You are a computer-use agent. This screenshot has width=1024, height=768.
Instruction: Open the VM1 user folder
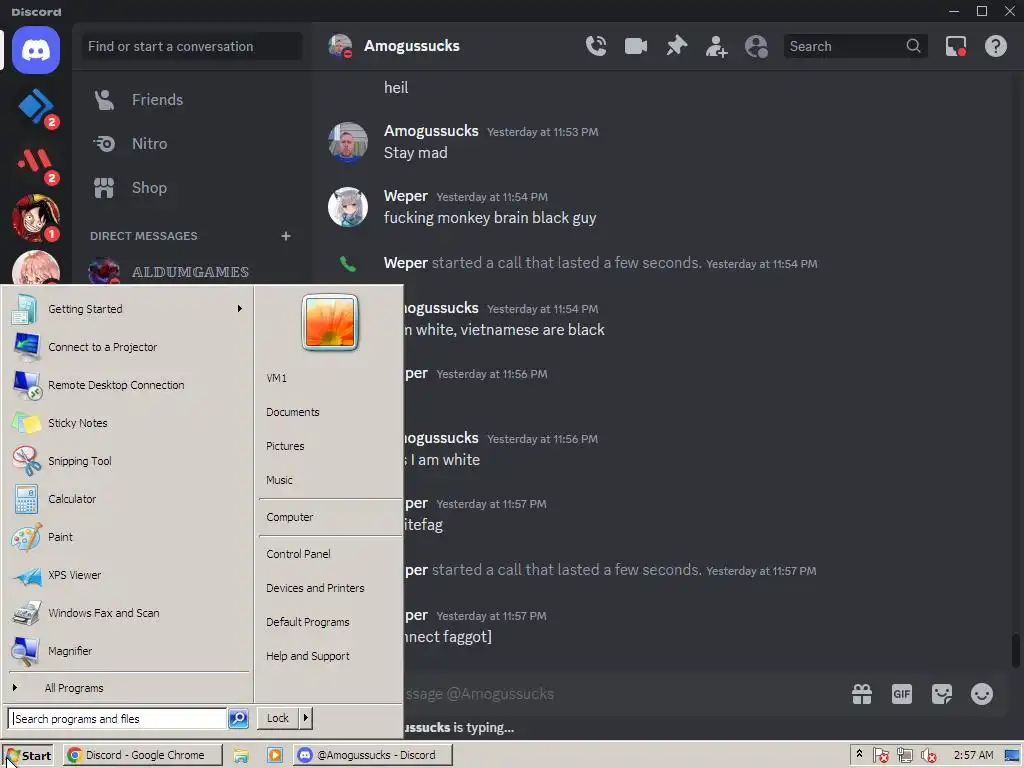(x=329, y=378)
